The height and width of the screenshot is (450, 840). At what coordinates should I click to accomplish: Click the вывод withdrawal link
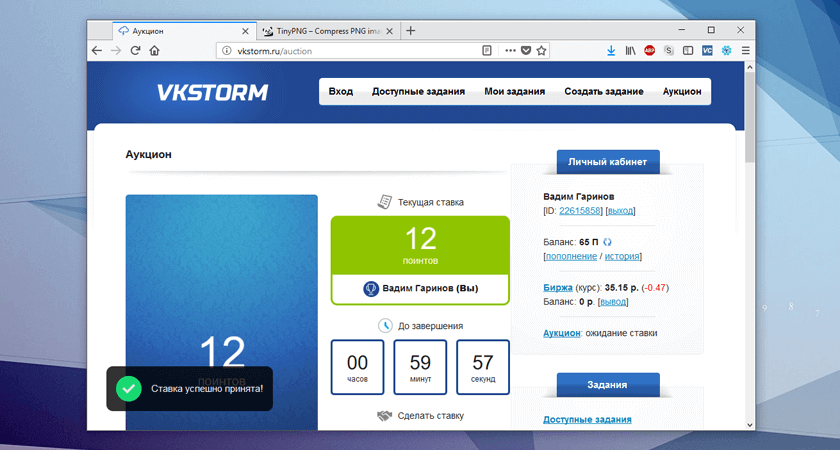click(613, 302)
